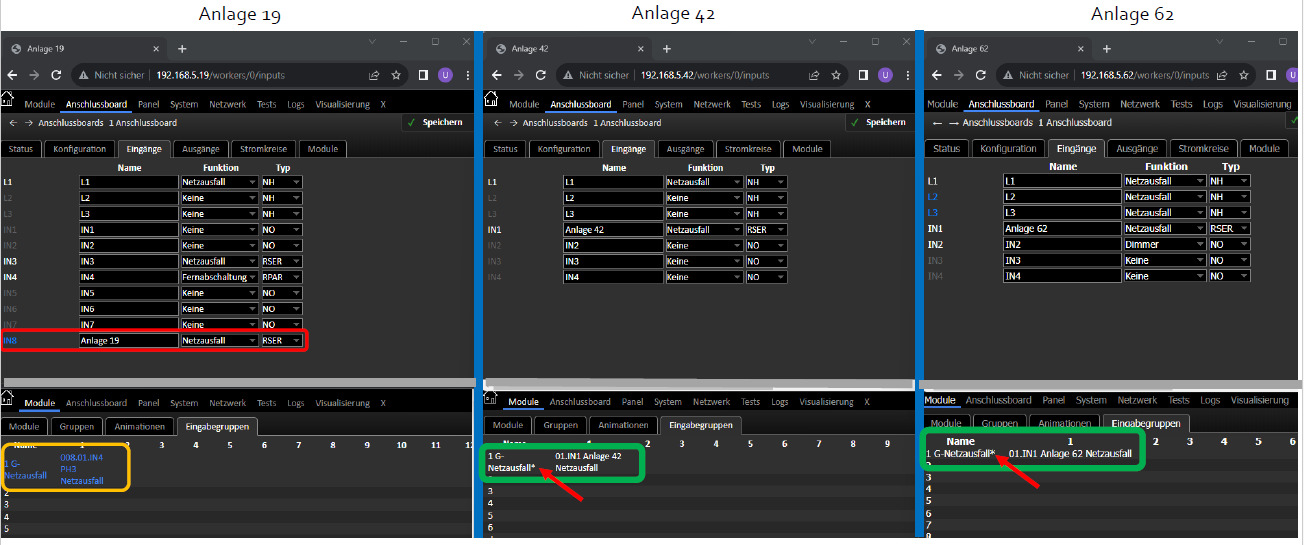Click the user profile avatar in Anlage 19

(446, 75)
